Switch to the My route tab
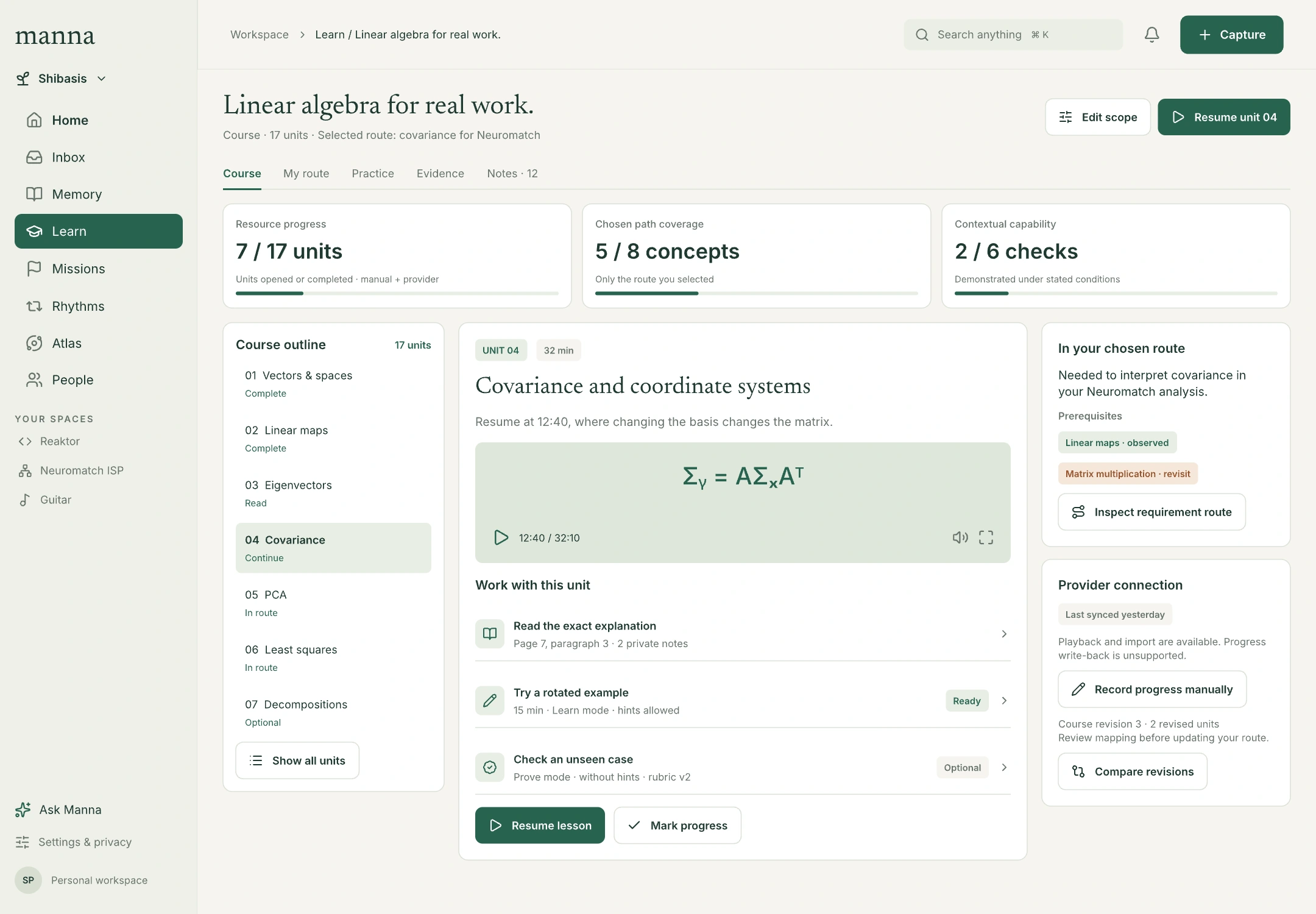 pyautogui.click(x=306, y=174)
